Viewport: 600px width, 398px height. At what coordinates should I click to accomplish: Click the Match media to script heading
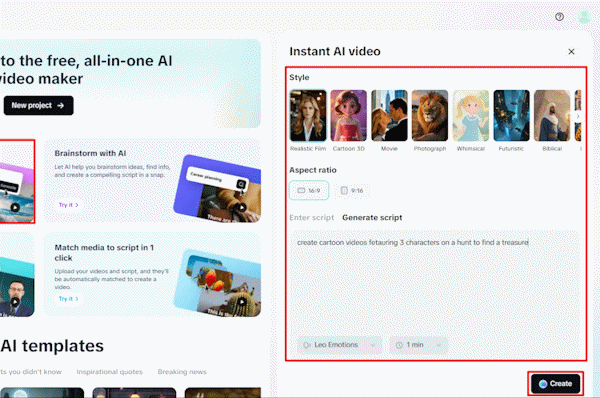coord(104,253)
